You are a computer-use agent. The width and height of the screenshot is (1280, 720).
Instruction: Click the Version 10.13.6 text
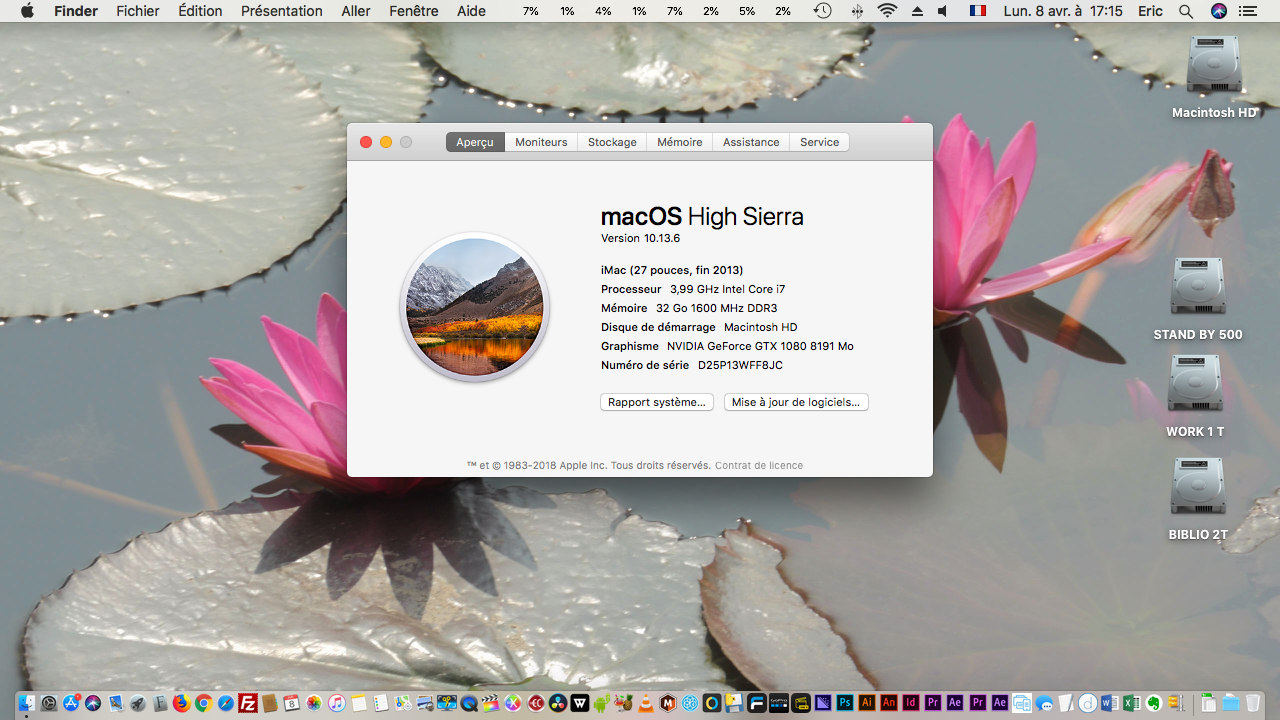[640, 238]
